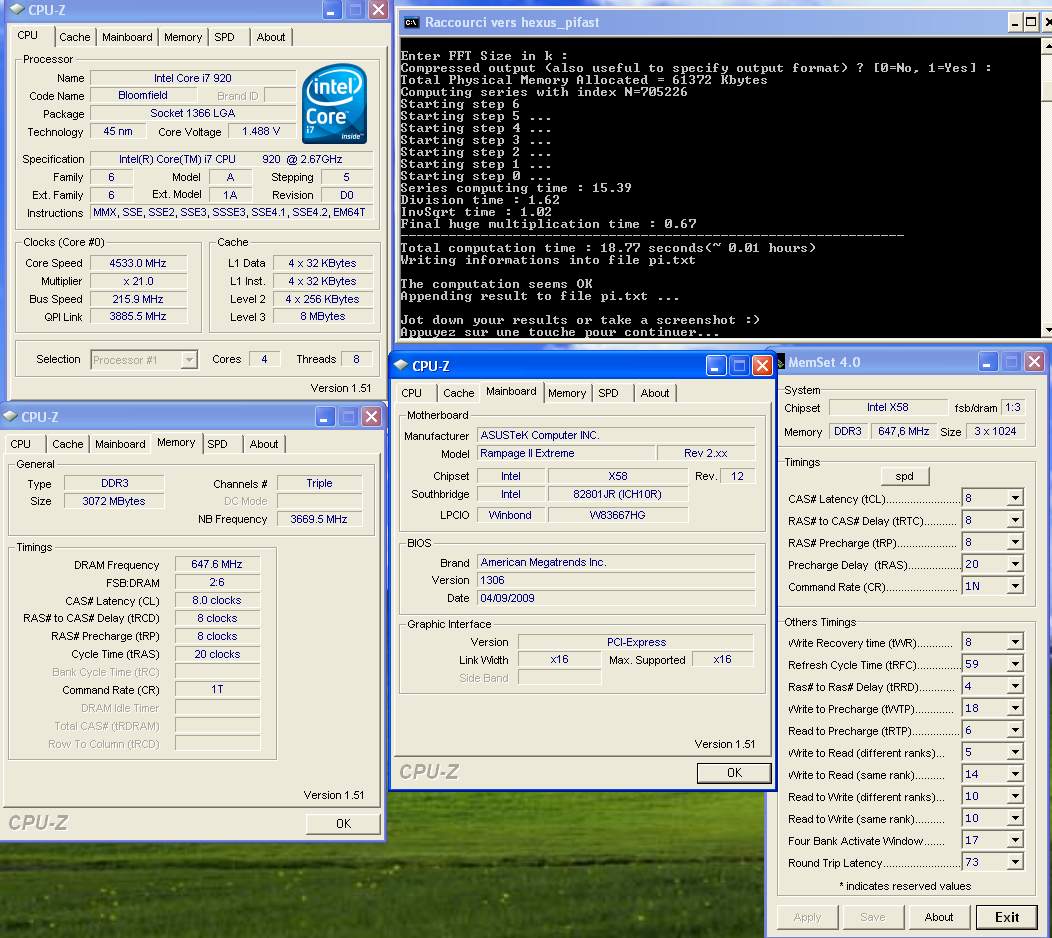Image resolution: width=1052 pixels, height=938 pixels.
Task: Minimize the CPU-Z Memory window
Action: coord(324,417)
